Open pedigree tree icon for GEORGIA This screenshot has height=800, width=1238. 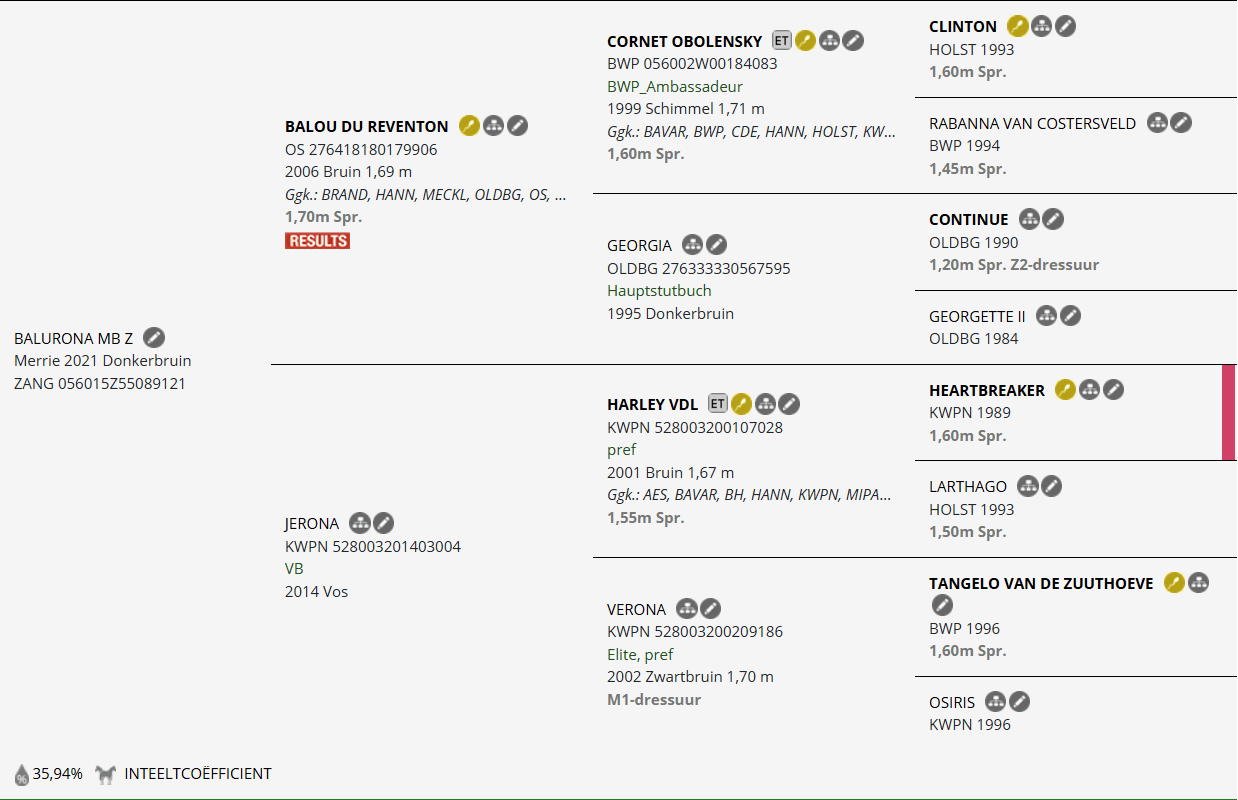(692, 245)
